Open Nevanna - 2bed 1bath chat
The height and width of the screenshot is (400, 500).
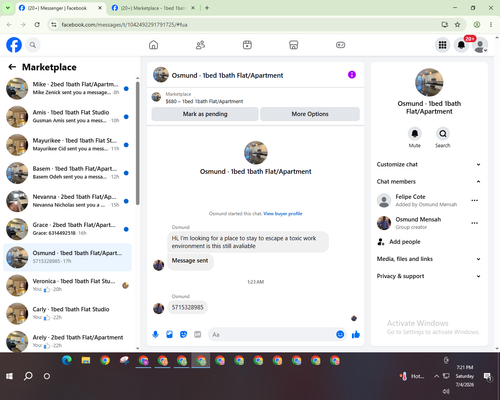[67, 201]
